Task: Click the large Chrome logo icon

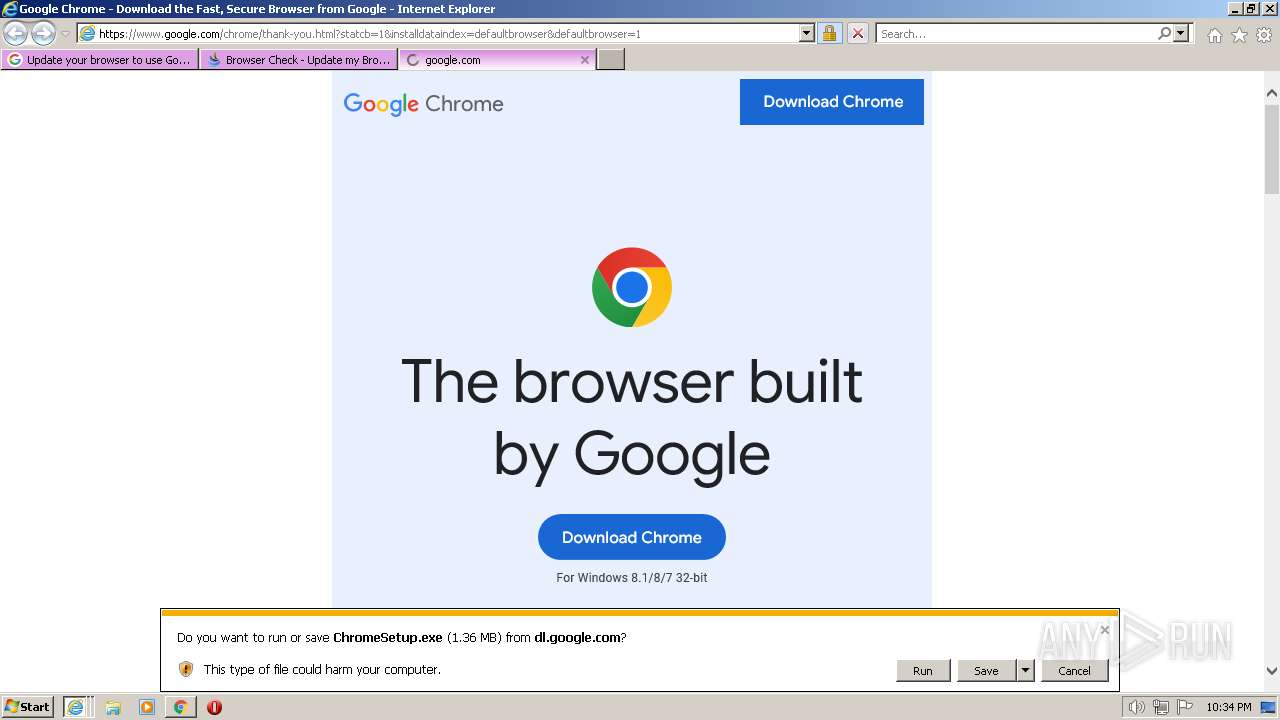Action: (632, 287)
